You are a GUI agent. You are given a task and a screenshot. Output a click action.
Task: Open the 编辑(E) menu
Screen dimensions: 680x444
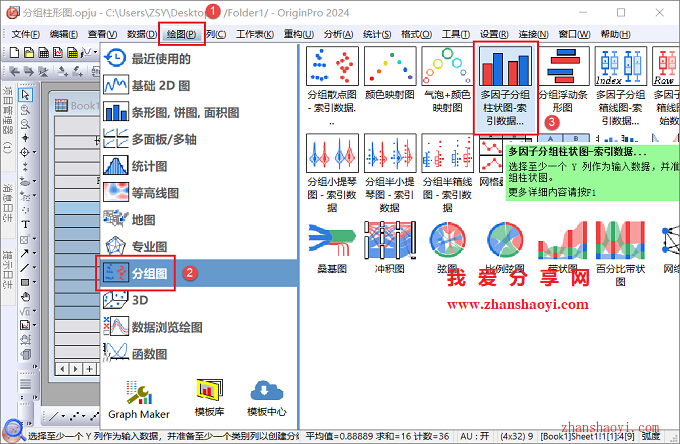(63, 34)
